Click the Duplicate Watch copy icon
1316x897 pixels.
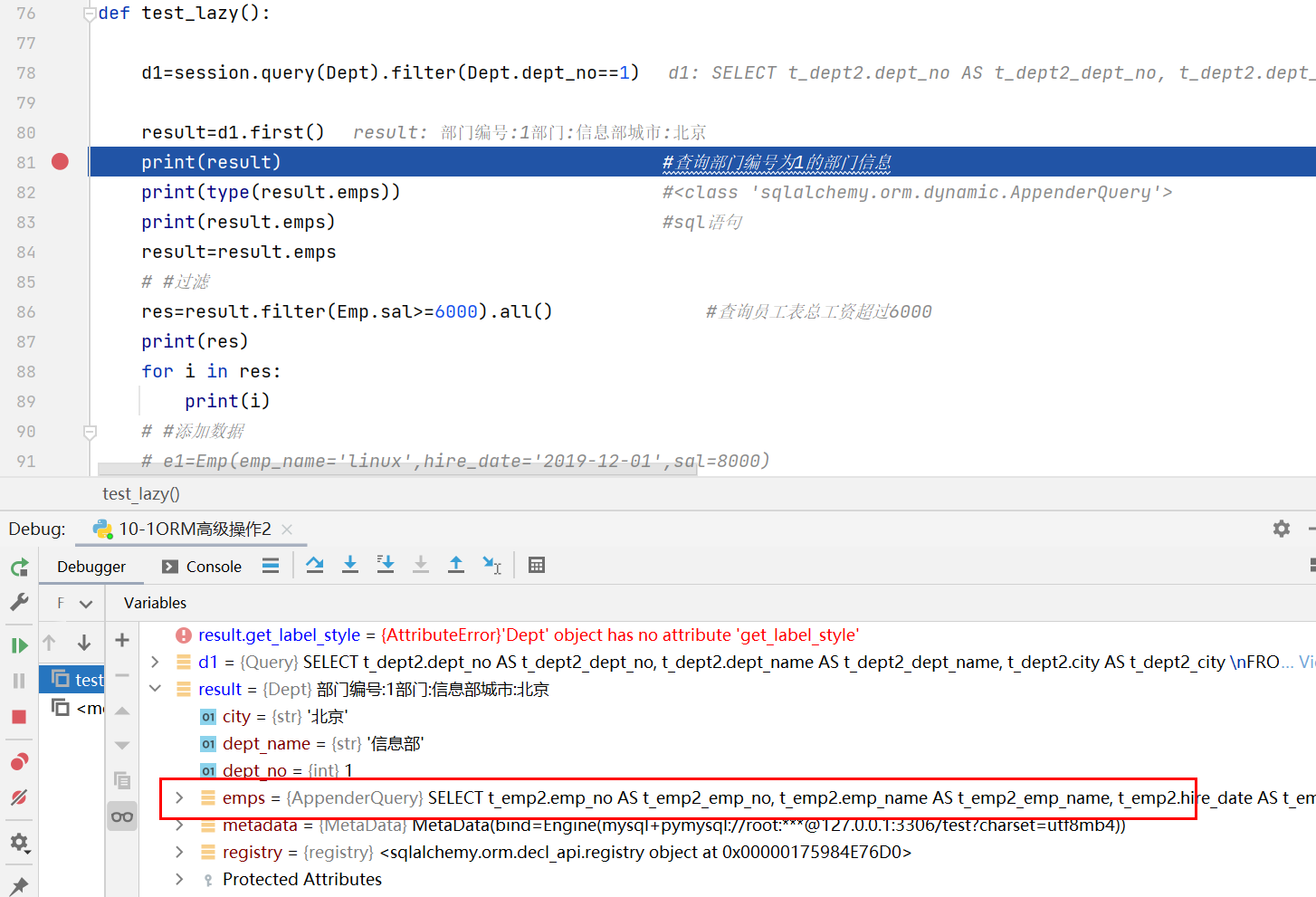[122, 780]
